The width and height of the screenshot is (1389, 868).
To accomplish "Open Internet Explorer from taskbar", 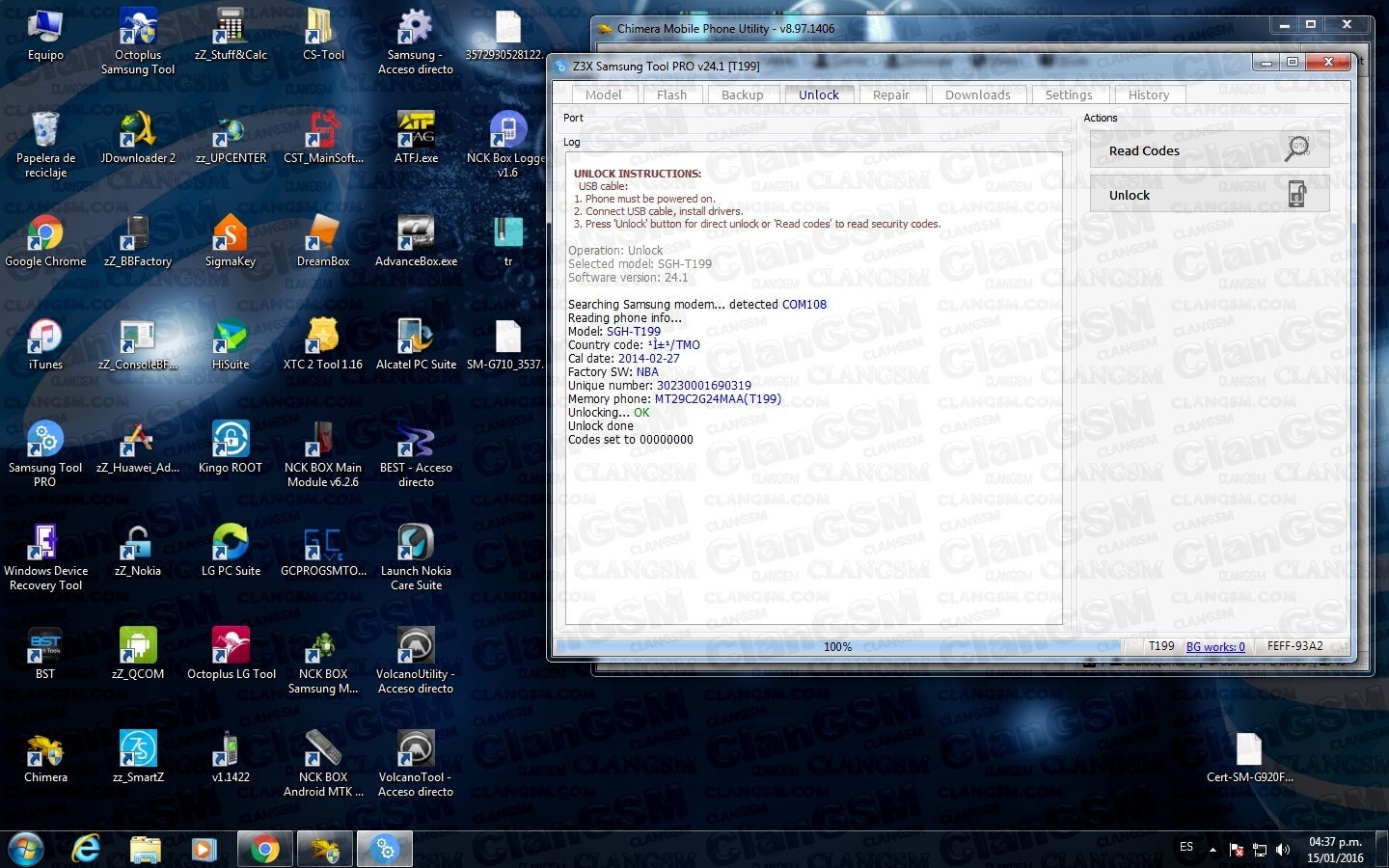I will coord(86,849).
